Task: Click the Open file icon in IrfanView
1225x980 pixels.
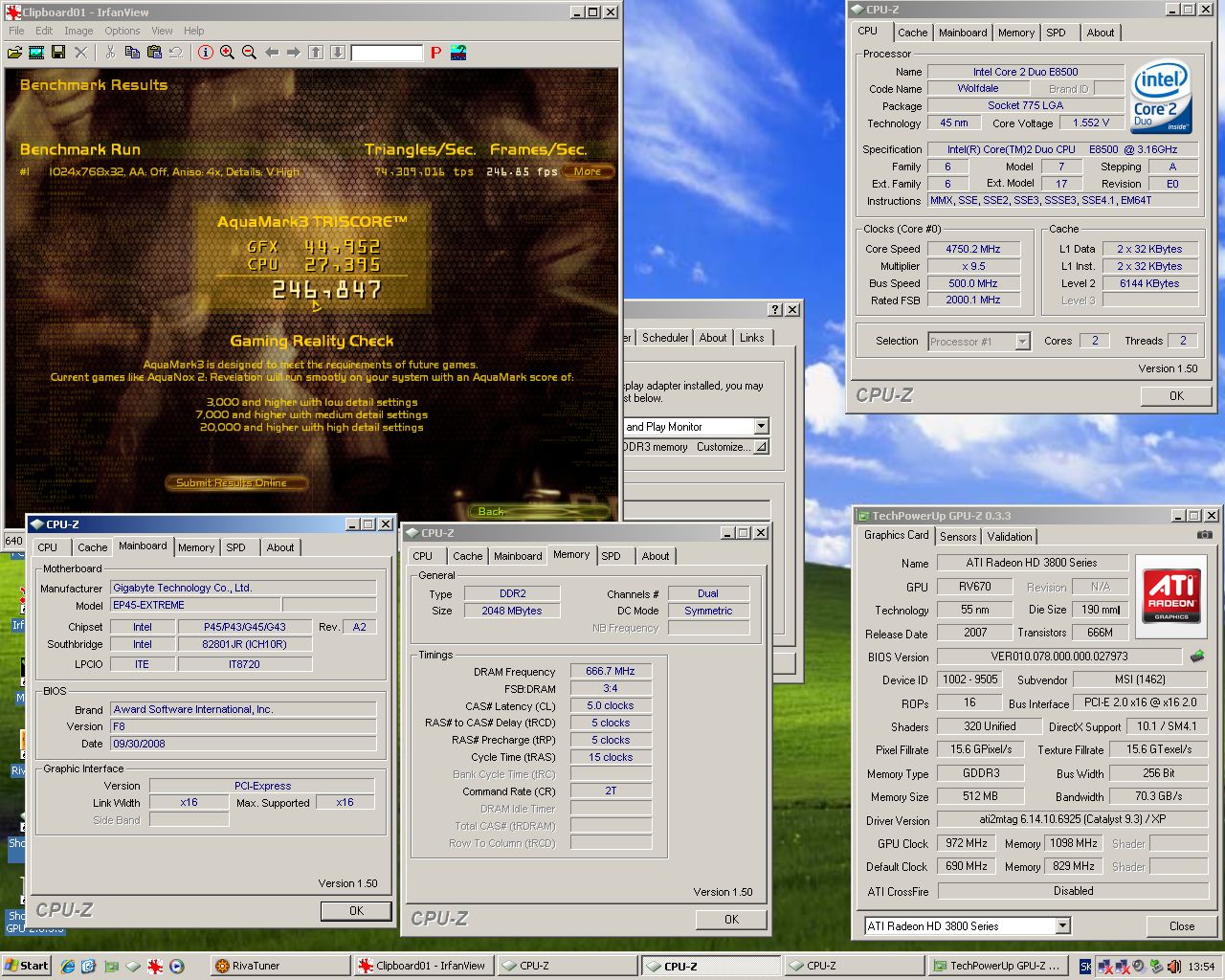Action: point(14,53)
